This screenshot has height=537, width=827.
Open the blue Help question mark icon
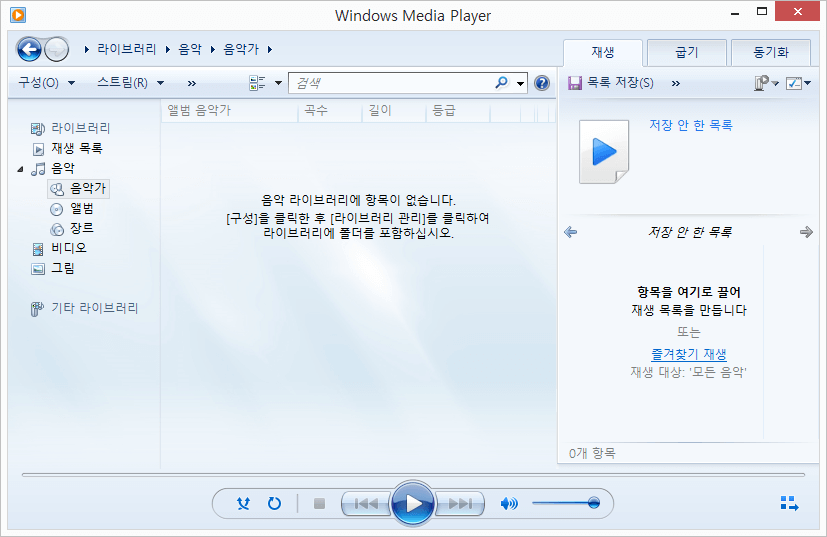[x=542, y=83]
